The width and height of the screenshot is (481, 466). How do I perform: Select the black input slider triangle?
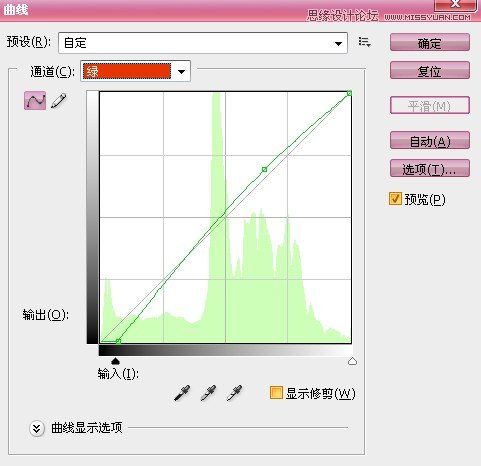115,361
